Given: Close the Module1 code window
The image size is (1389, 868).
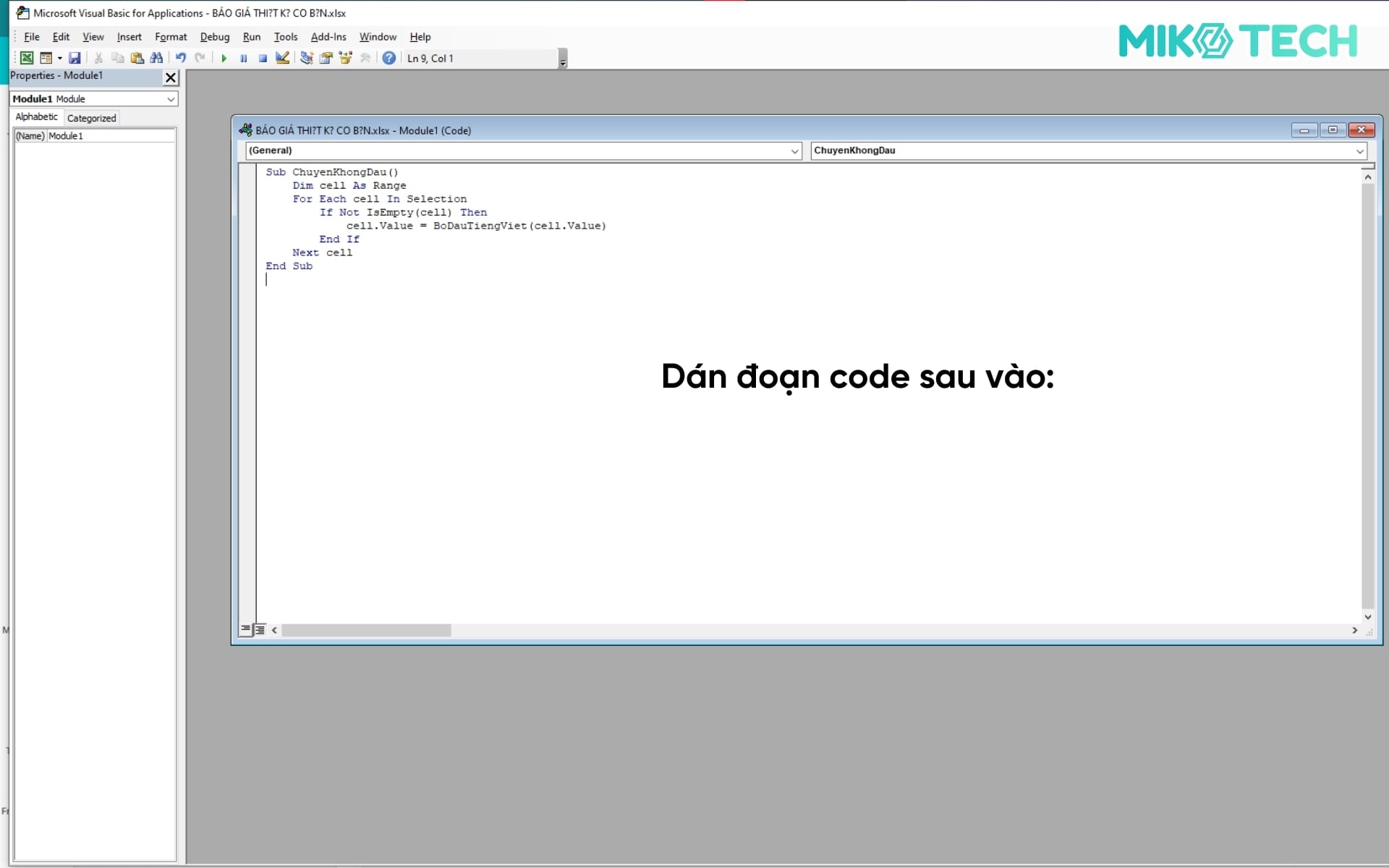Looking at the screenshot, I should (x=1362, y=130).
